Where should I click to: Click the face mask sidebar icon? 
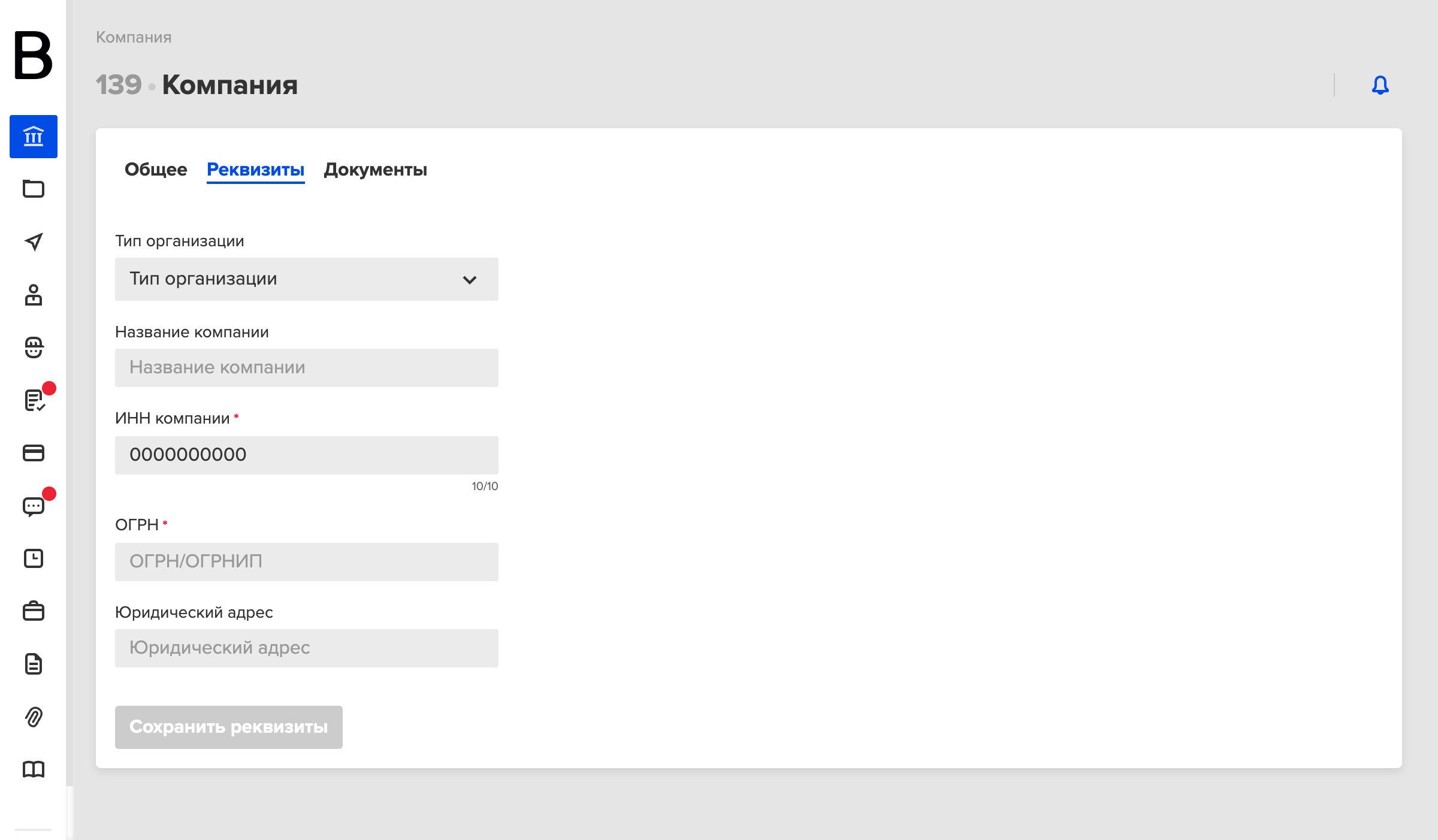click(34, 348)
